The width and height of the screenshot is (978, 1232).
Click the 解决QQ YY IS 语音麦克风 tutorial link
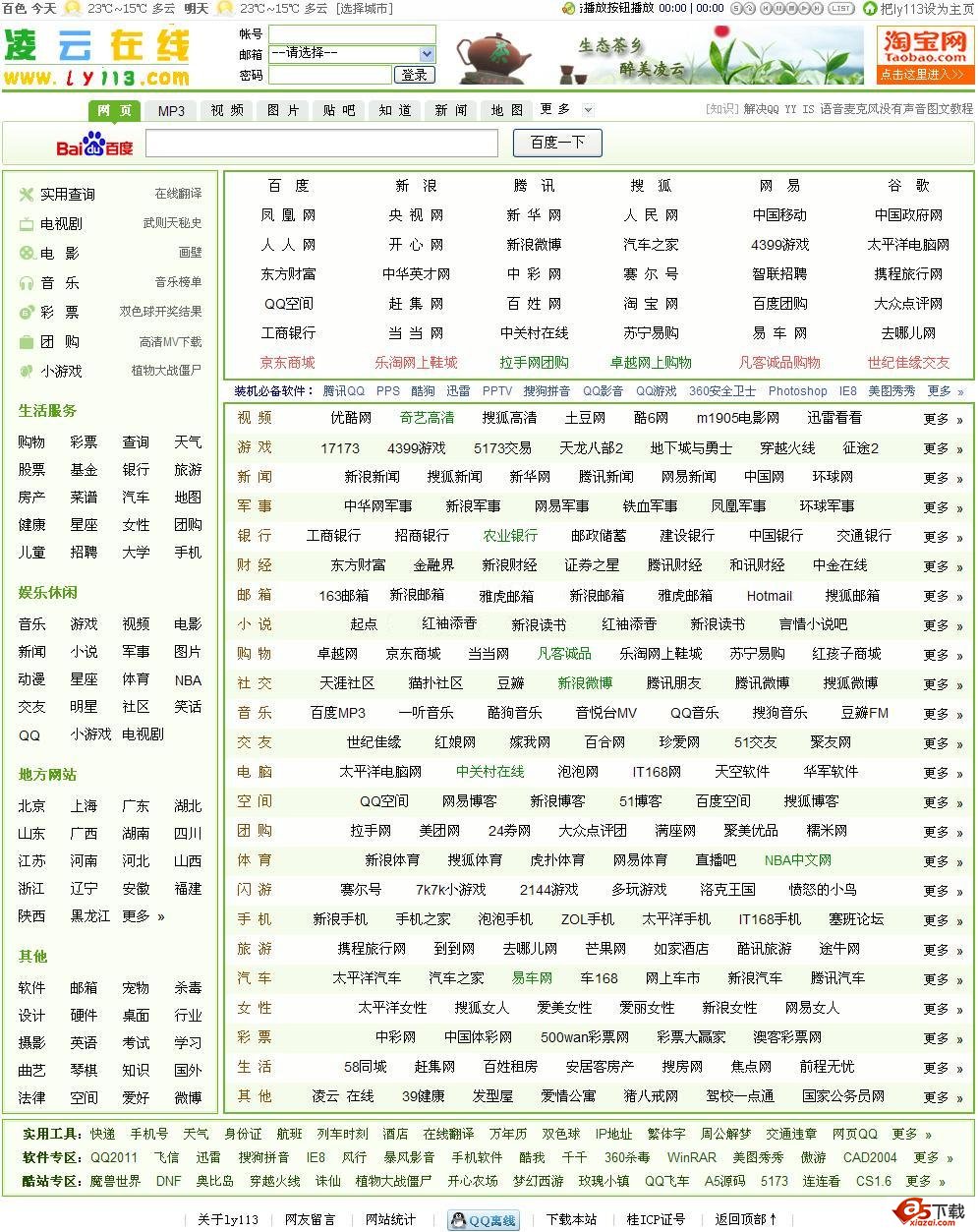click(858, 109)
